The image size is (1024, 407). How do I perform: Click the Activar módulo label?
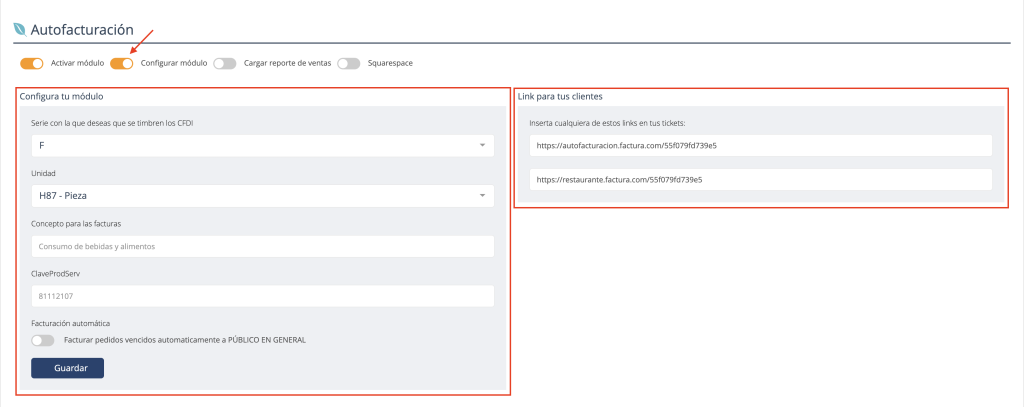[77, 63]
